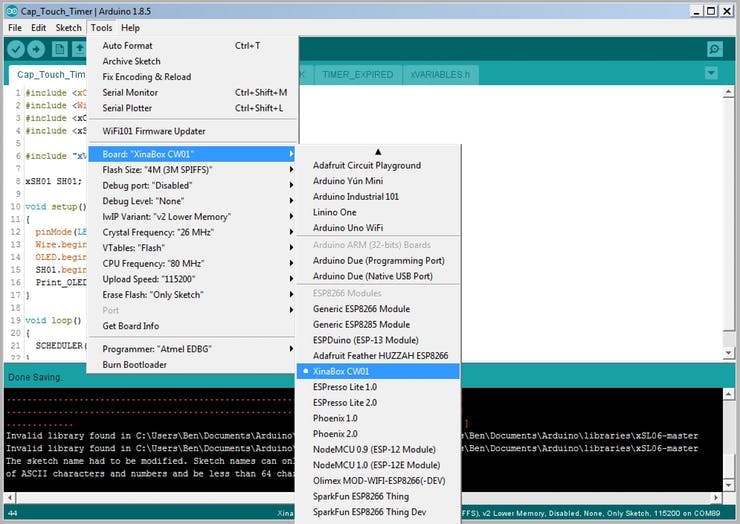This screenshot has width=740, height=524.
Task: Select Arduino Uno WiFi board
Action: [x=378, y=228]
